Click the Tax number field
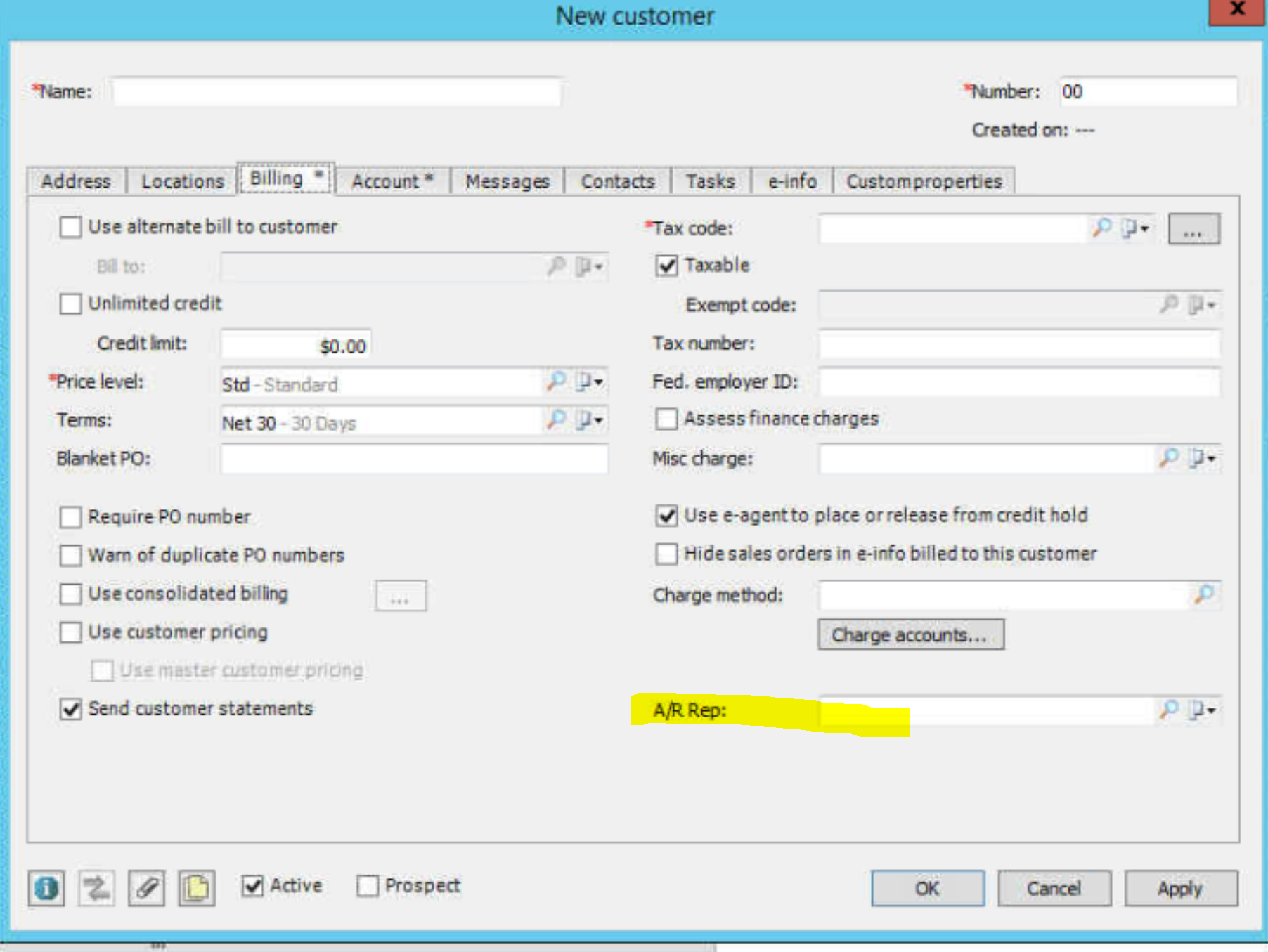1268x952 pixels. (1019, 344)
